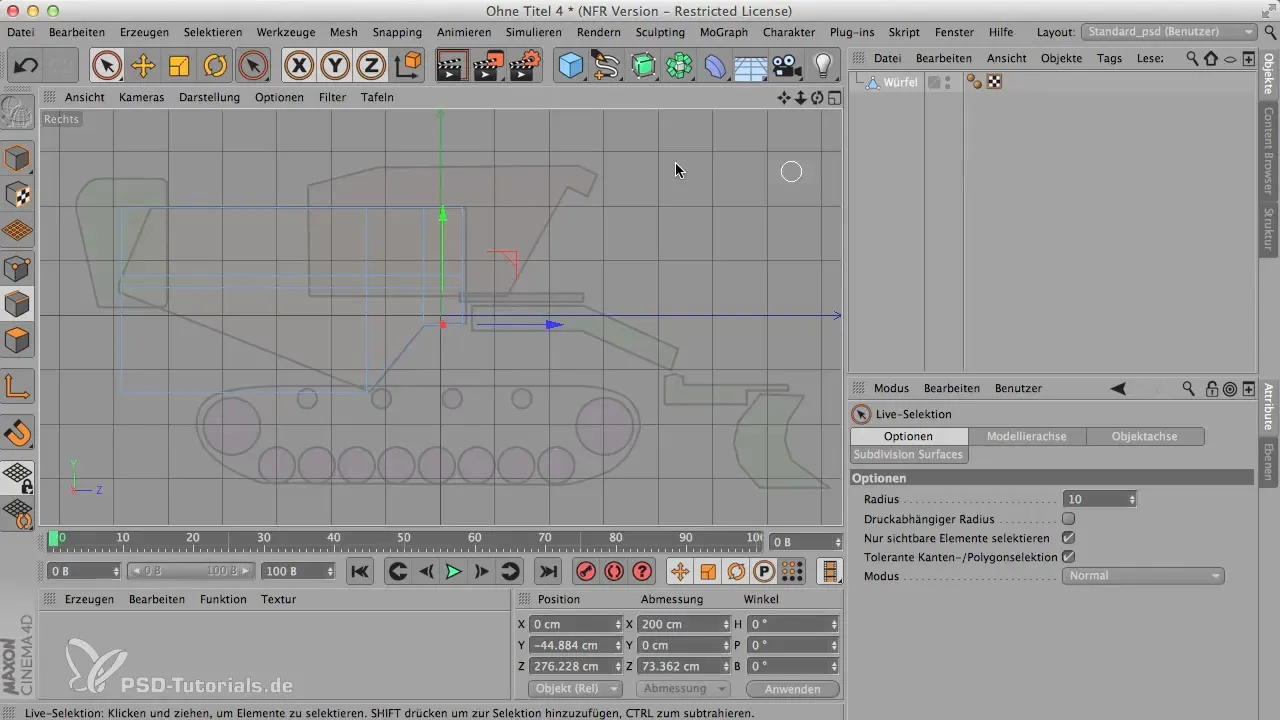This screenshot has width=1280, height=720.
Task: Open viewport Kameras menu
Action: 141,97
